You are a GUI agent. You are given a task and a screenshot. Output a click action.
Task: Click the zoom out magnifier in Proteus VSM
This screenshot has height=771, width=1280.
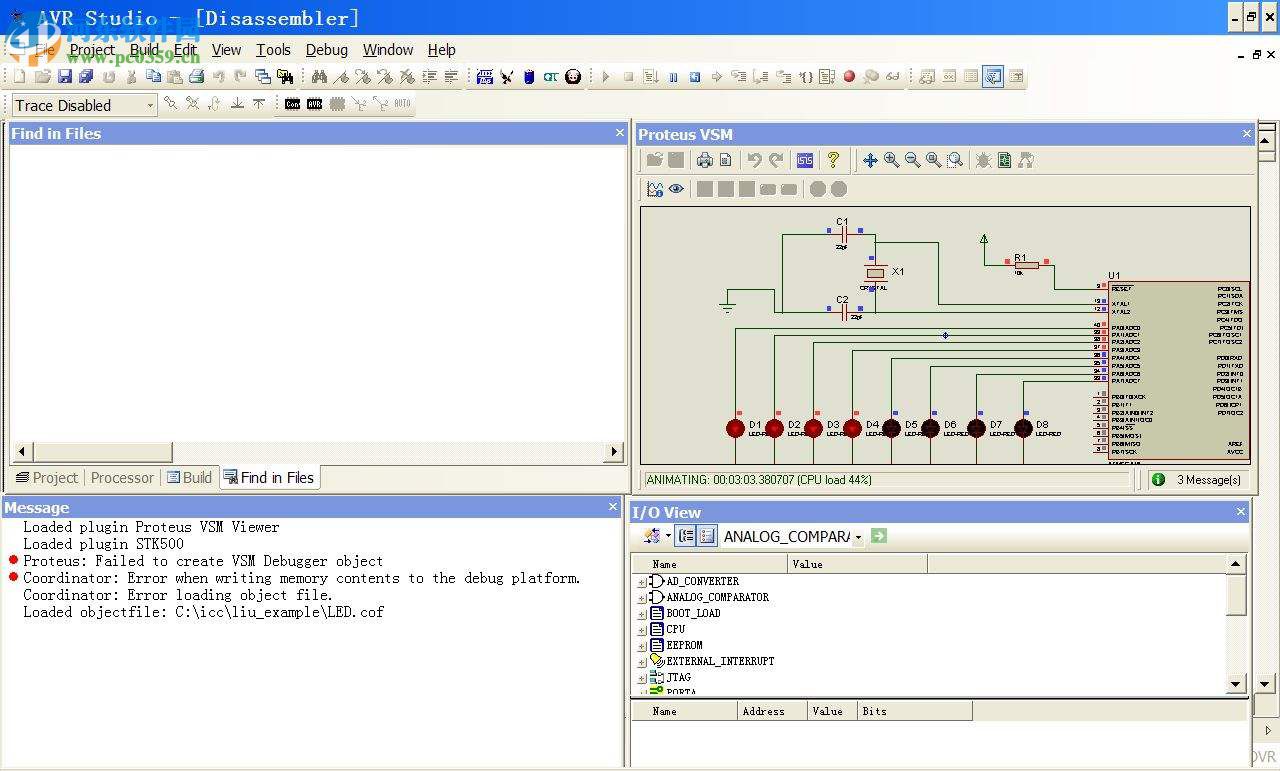pyautogui.click(x=912, y=160)
